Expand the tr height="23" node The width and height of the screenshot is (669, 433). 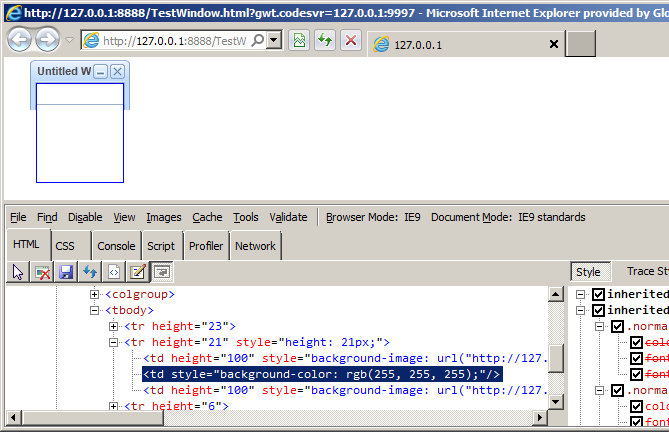pos(113,327)
